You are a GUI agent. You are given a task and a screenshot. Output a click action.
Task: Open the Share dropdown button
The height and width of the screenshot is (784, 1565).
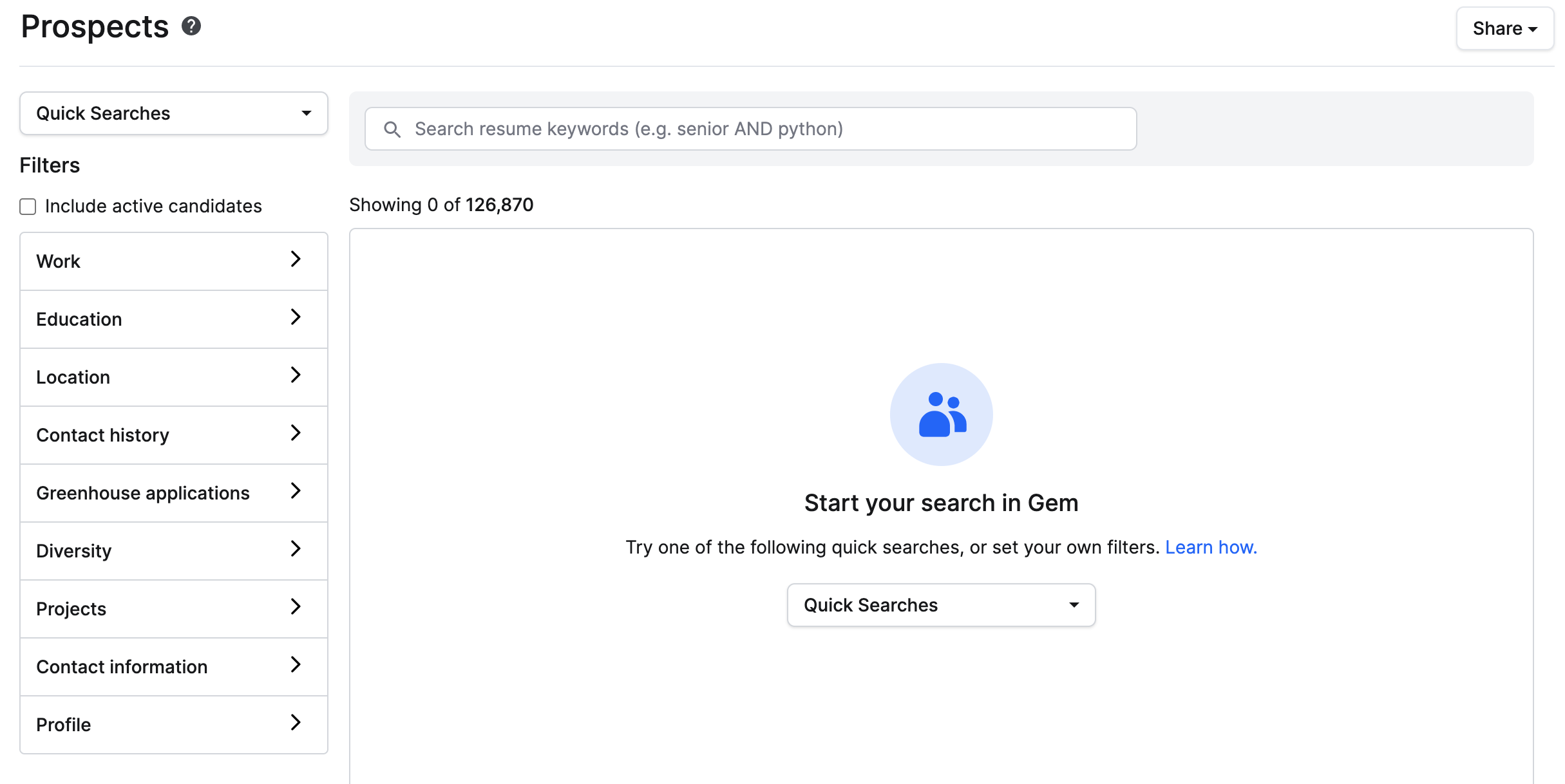click(1504, 29)
